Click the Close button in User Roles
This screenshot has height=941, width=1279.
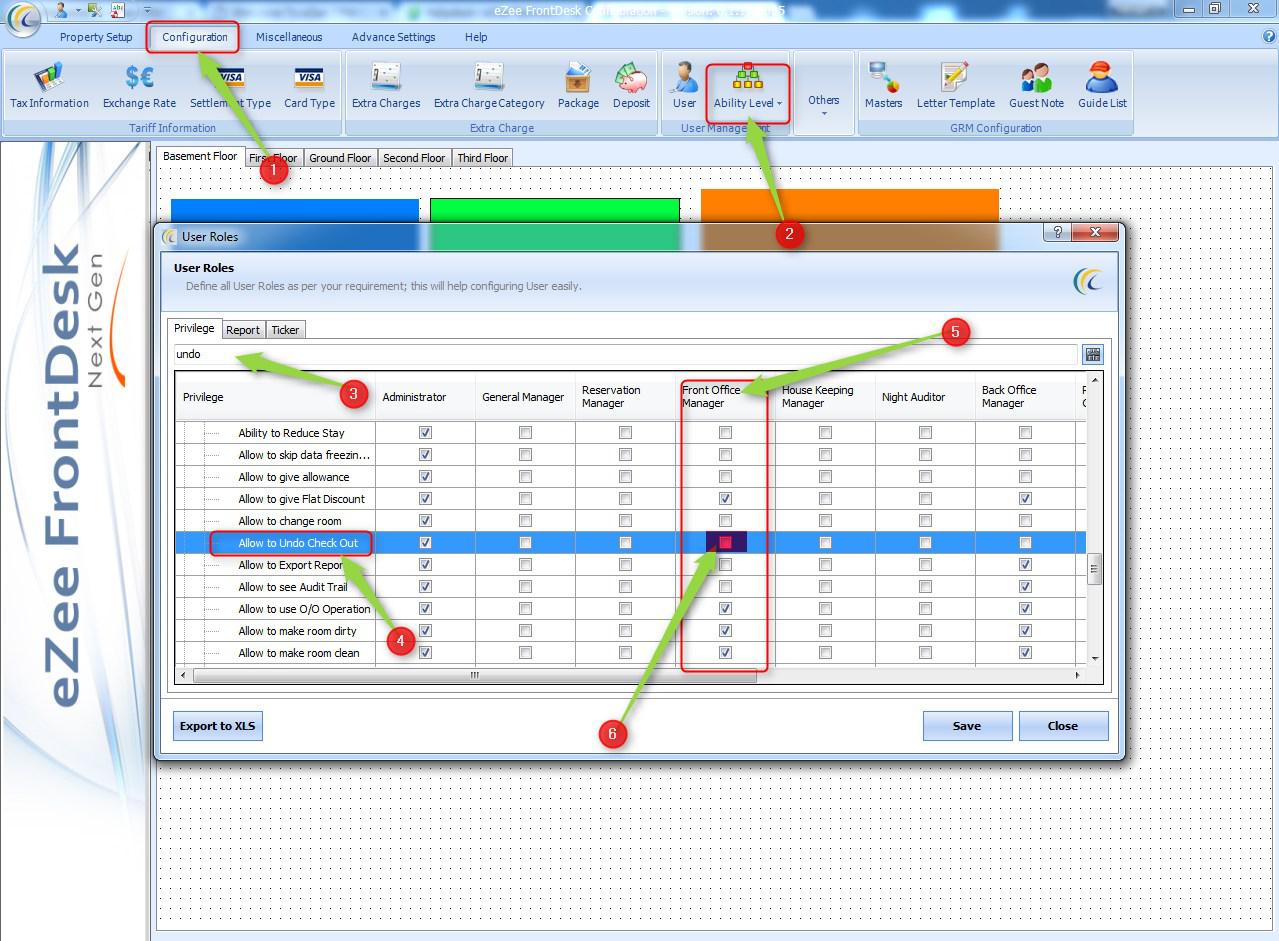pos(1063,726)
